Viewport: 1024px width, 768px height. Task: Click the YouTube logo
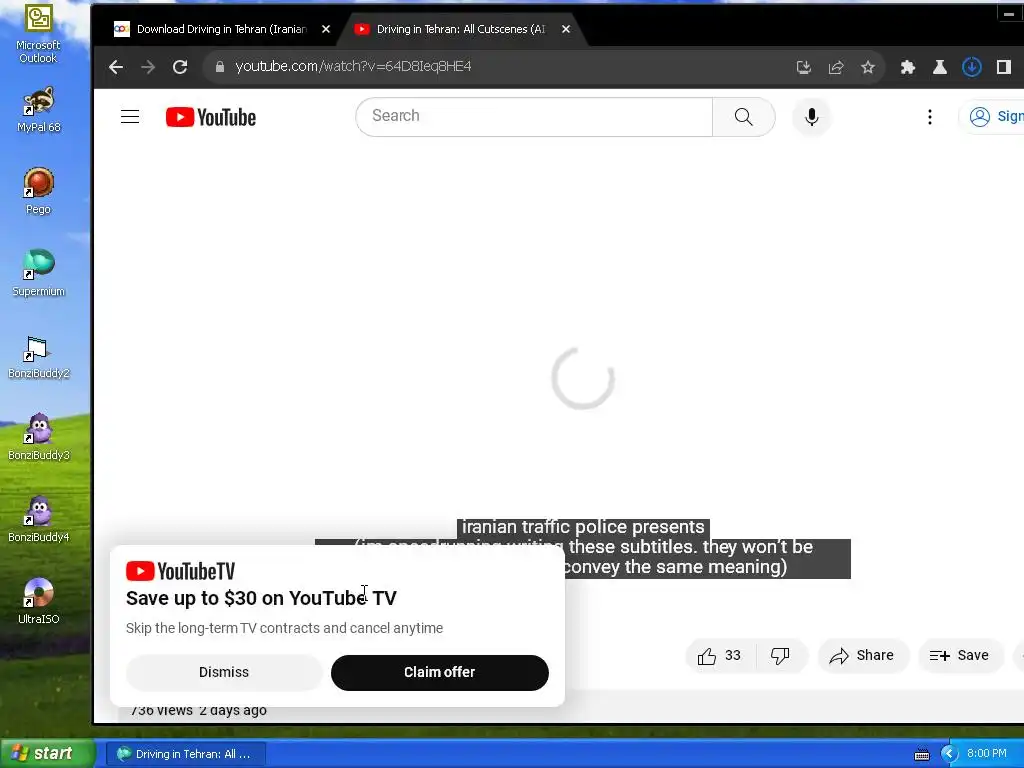211,117
